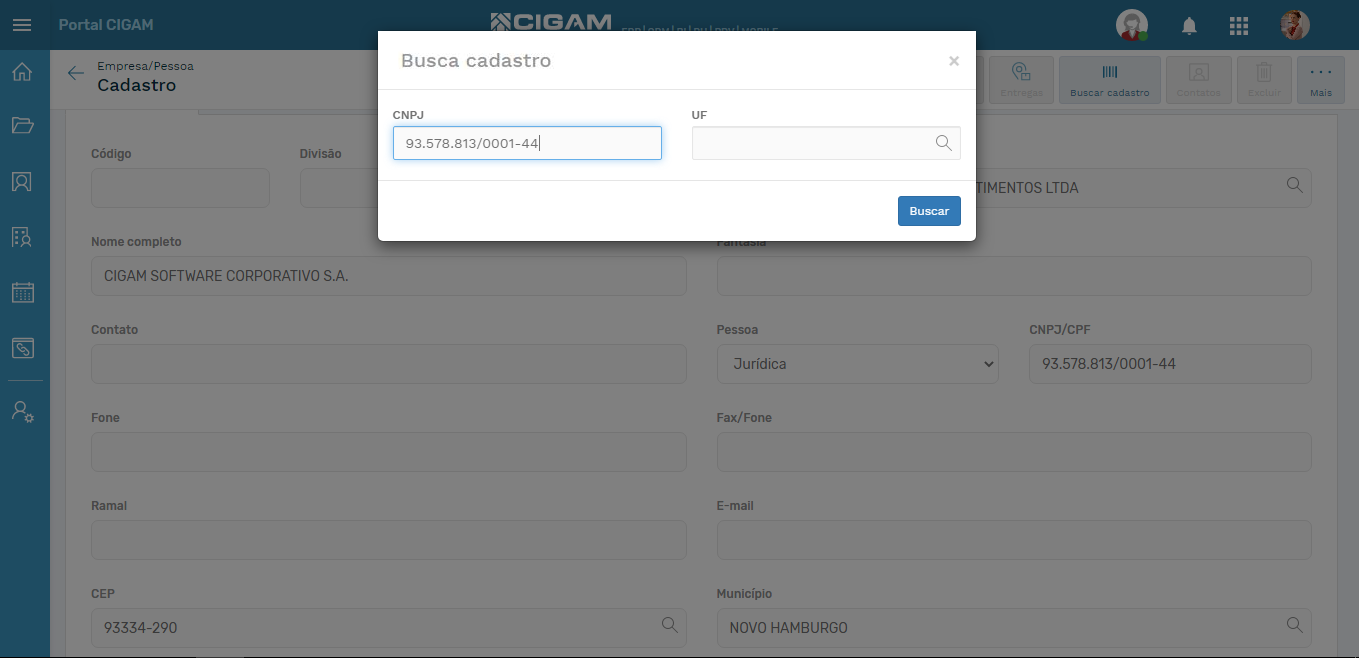Click the back arrow beside Cadastro

[75, 73]
